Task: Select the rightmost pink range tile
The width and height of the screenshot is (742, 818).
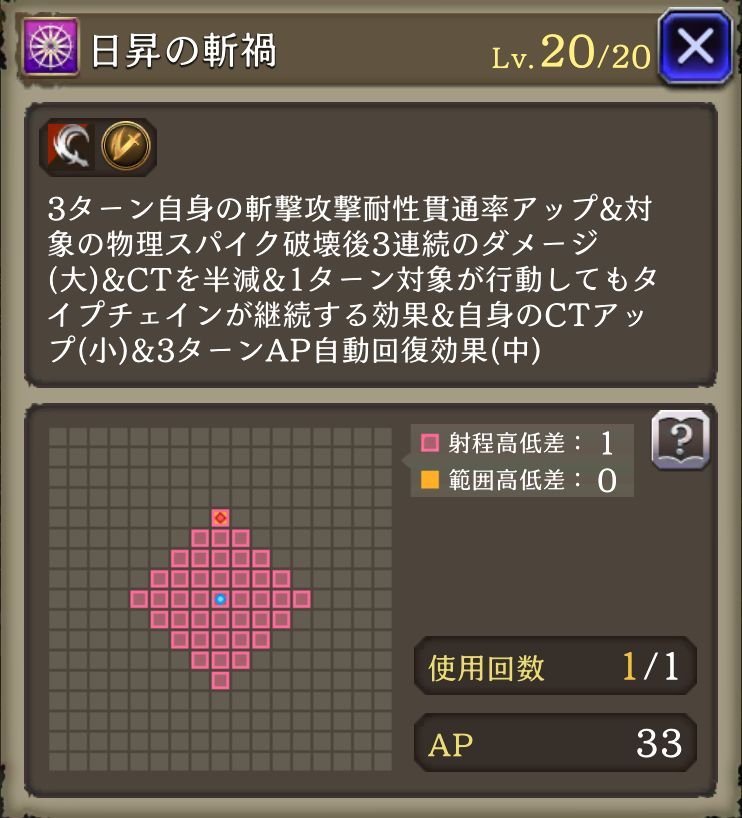Action: click(302, 599)
